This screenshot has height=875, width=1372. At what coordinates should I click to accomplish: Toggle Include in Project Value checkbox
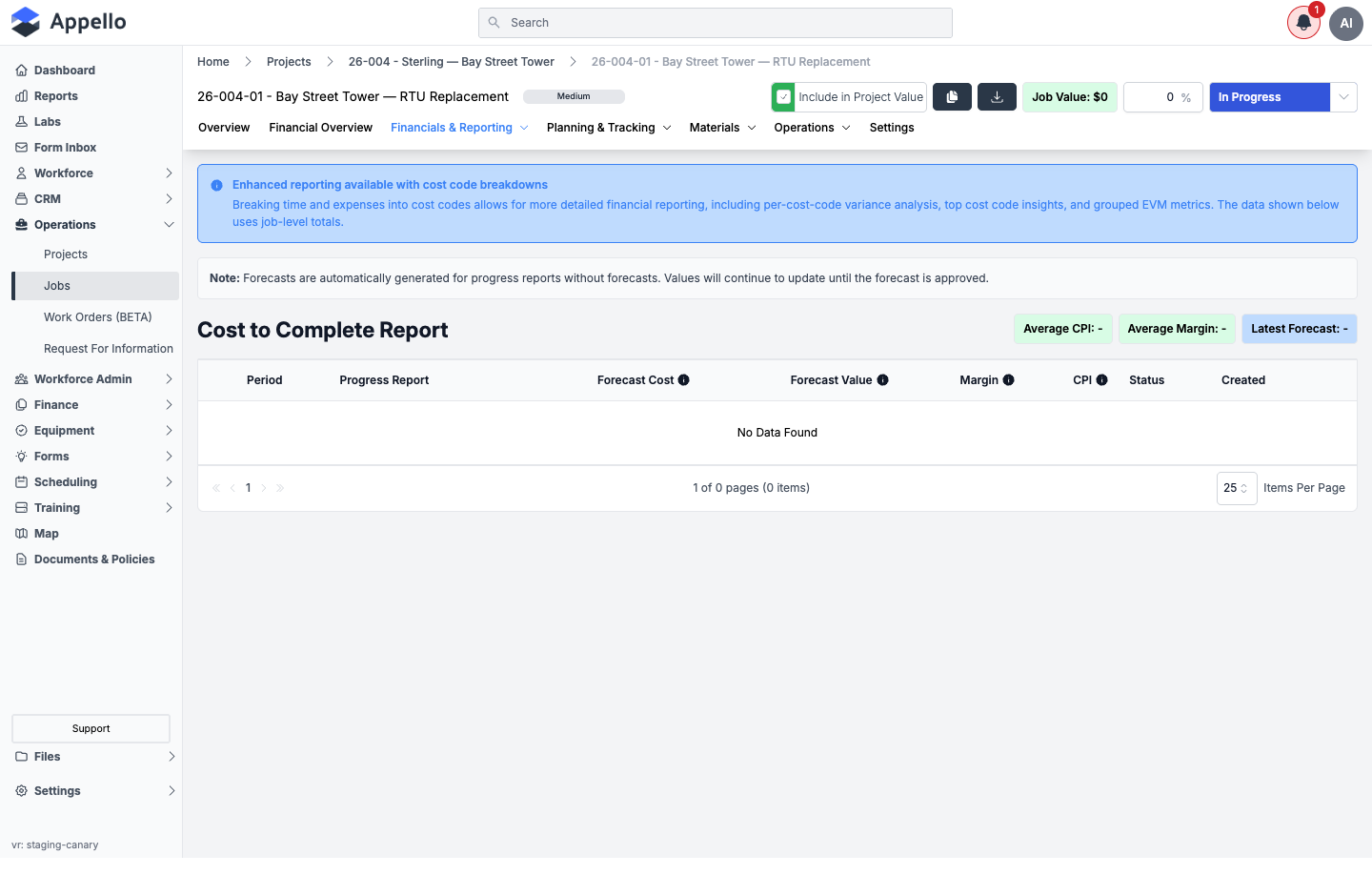click(783, 97)
